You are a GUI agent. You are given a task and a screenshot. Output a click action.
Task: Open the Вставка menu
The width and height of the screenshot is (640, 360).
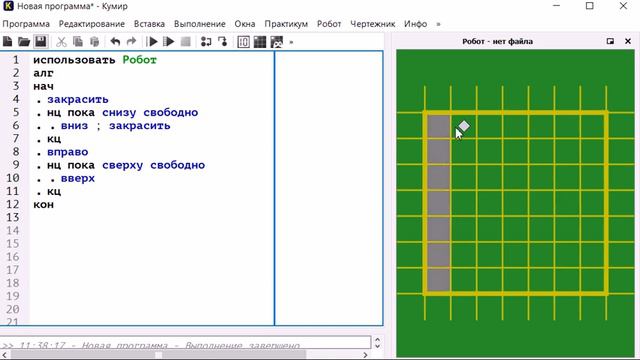tap(149, 24)
